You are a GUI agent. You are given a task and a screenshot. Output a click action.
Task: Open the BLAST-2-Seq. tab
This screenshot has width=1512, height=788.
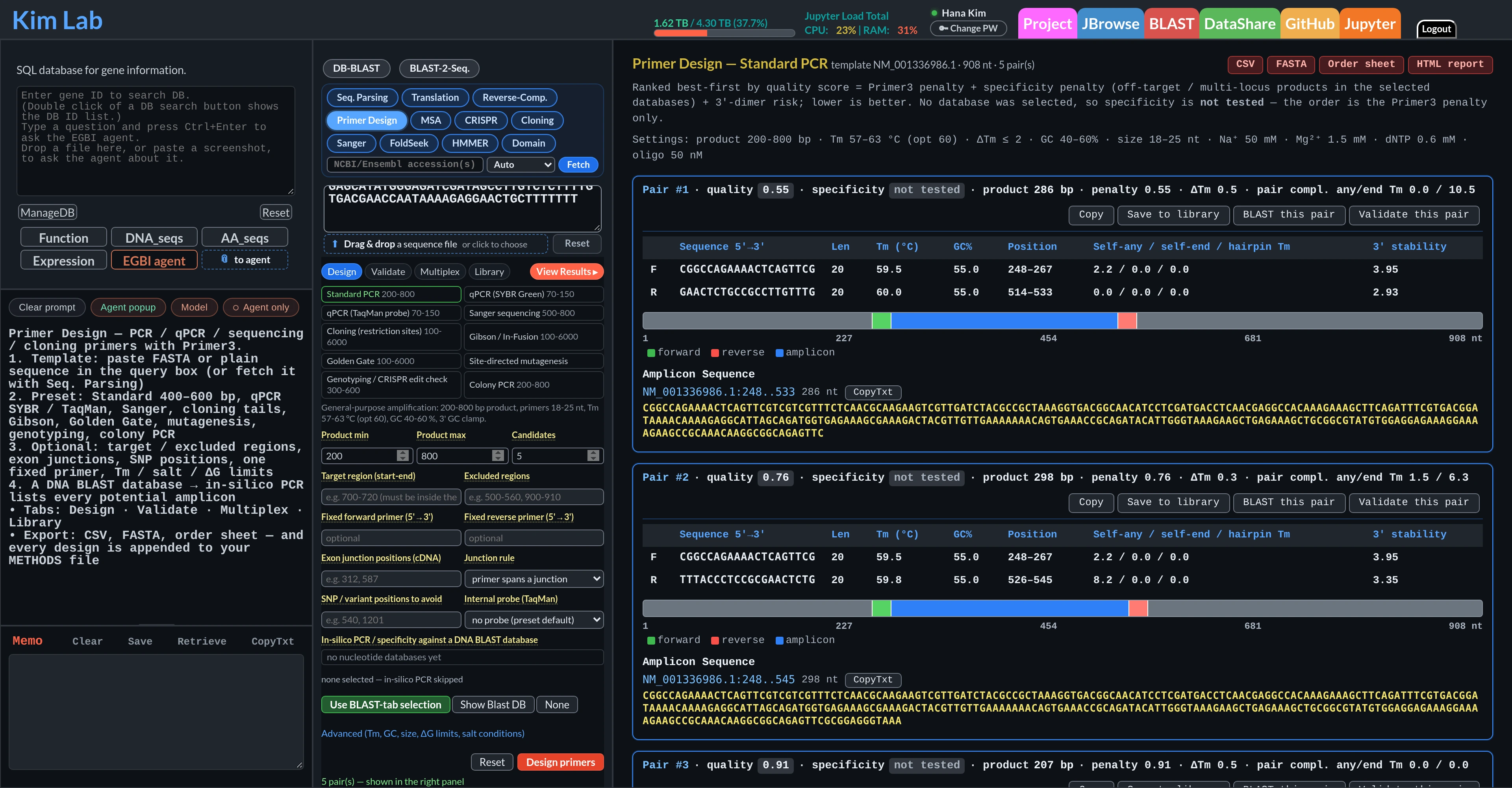coord(439,68)
